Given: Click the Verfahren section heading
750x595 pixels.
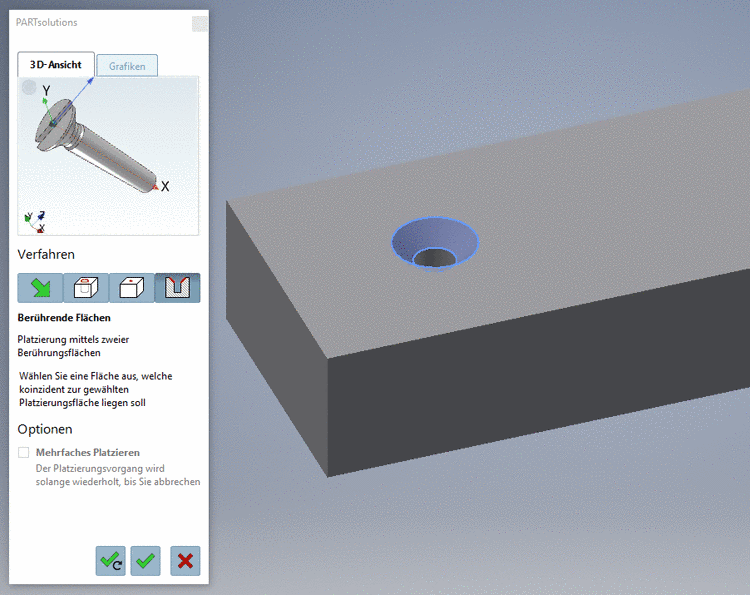Looking at the screenshot, I should [46, 254].
